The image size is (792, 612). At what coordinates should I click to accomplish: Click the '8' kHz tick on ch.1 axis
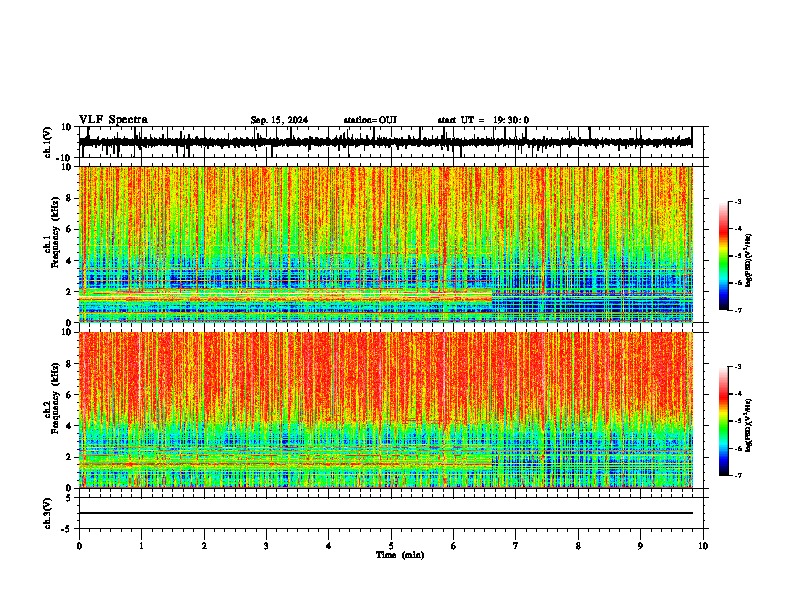point(69,198)
